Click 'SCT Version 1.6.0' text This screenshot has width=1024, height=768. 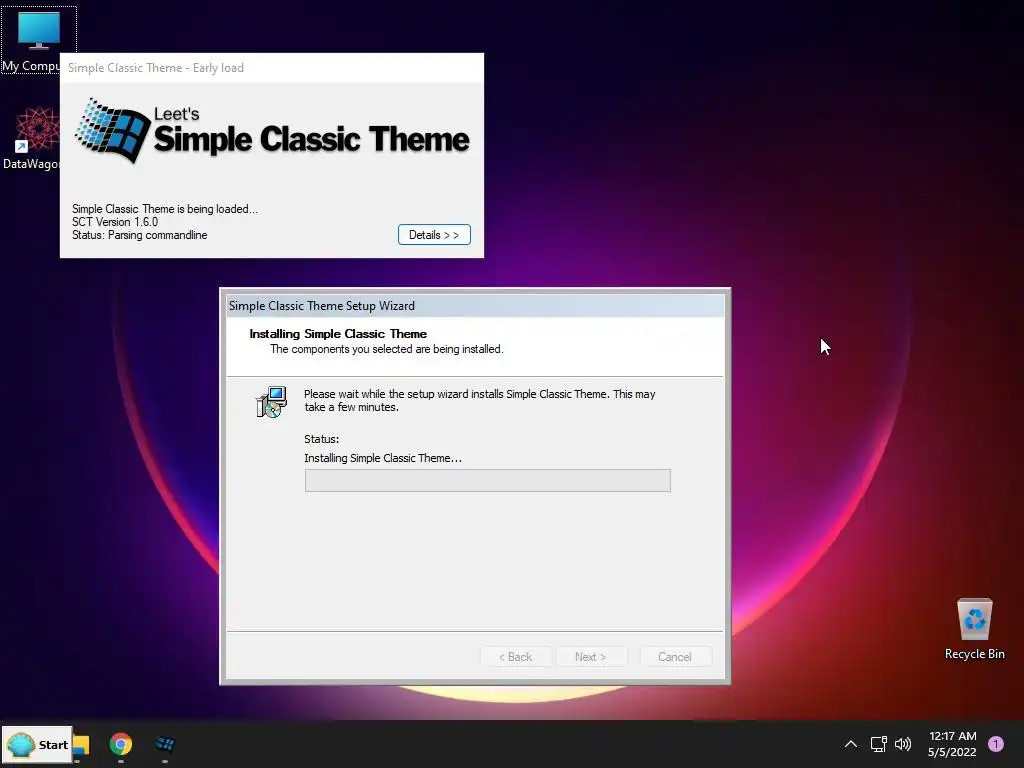point(115,222)
